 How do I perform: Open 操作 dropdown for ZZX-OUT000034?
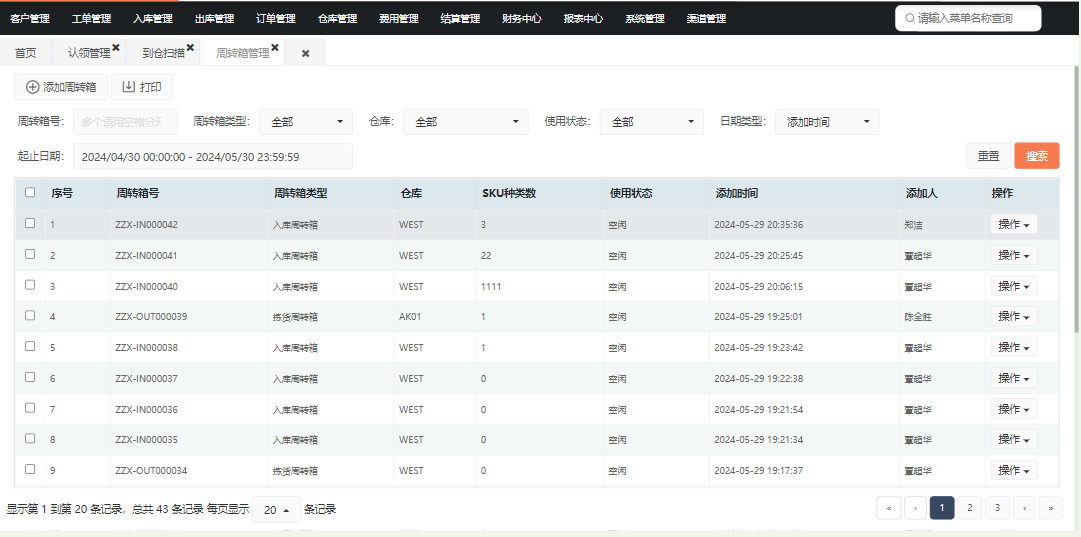point(1013,470)
